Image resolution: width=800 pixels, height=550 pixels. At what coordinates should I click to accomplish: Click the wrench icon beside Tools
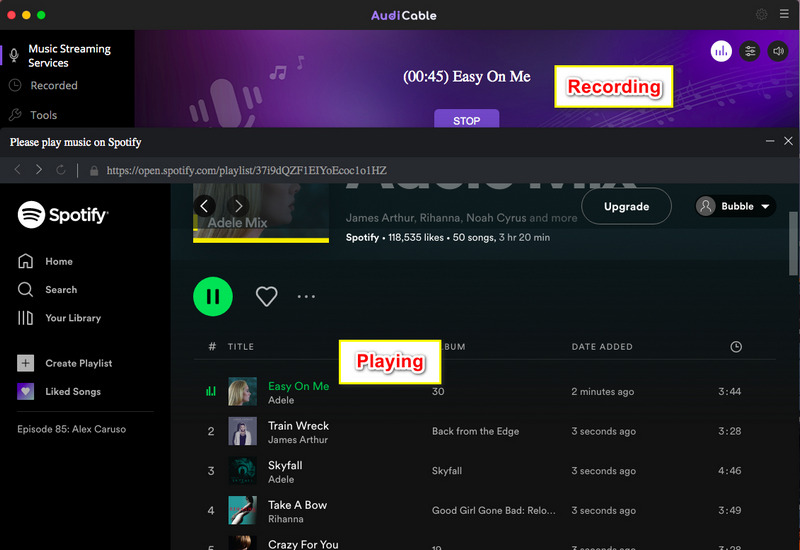click(x=15, y=115)
